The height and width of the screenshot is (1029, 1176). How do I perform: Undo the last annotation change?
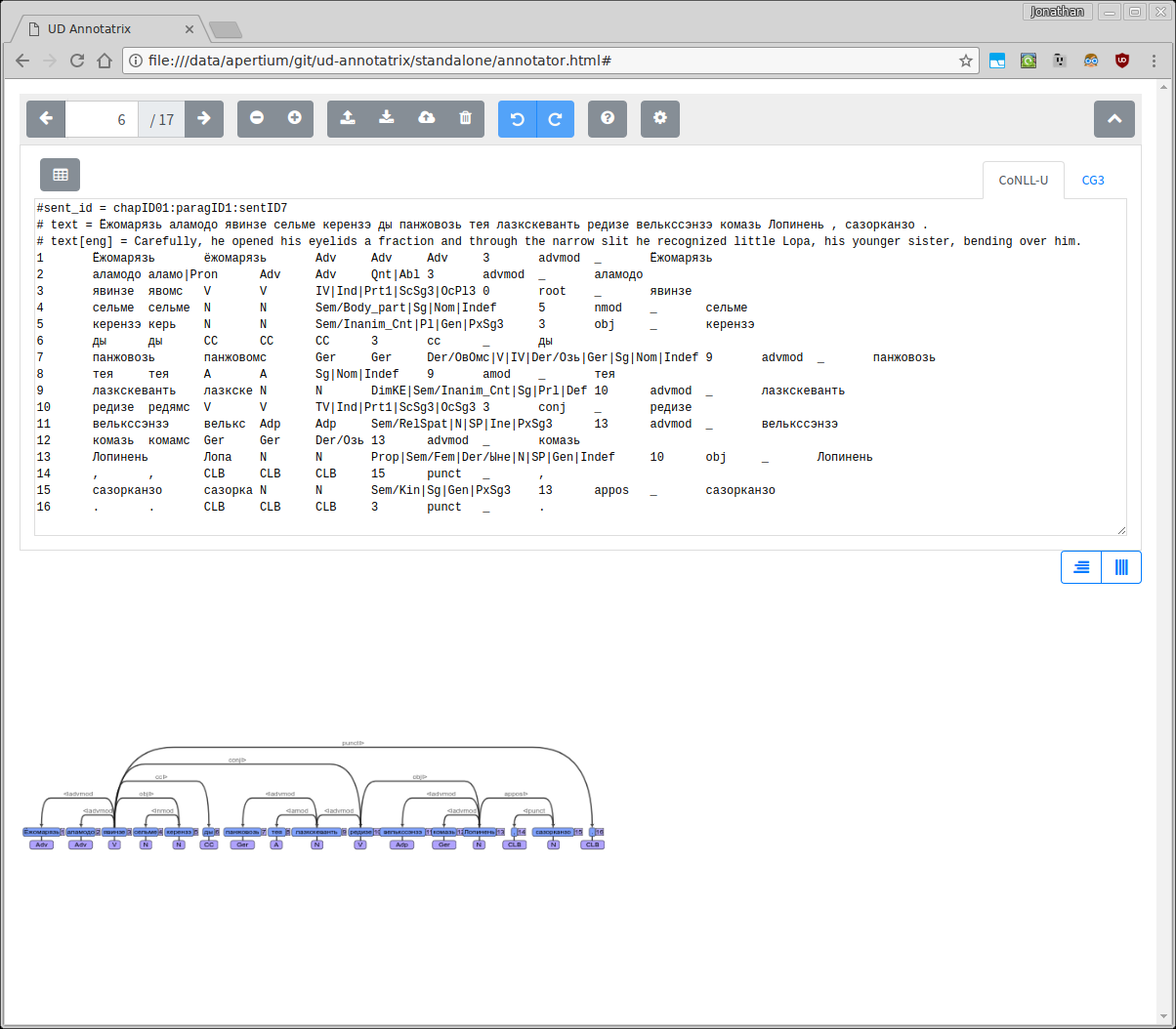click(518, 118)
